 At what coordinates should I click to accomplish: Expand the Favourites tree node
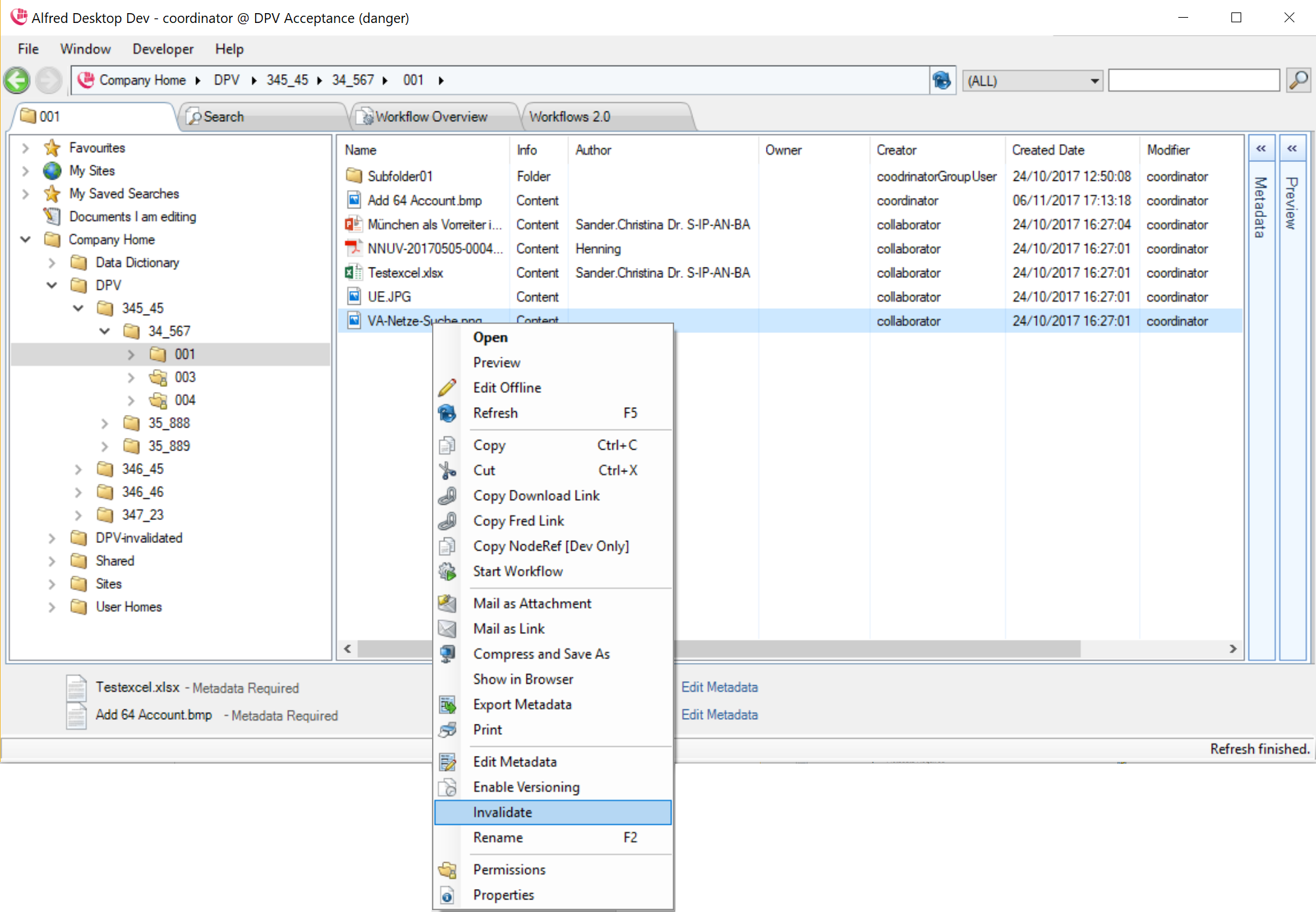pos(26,148)
